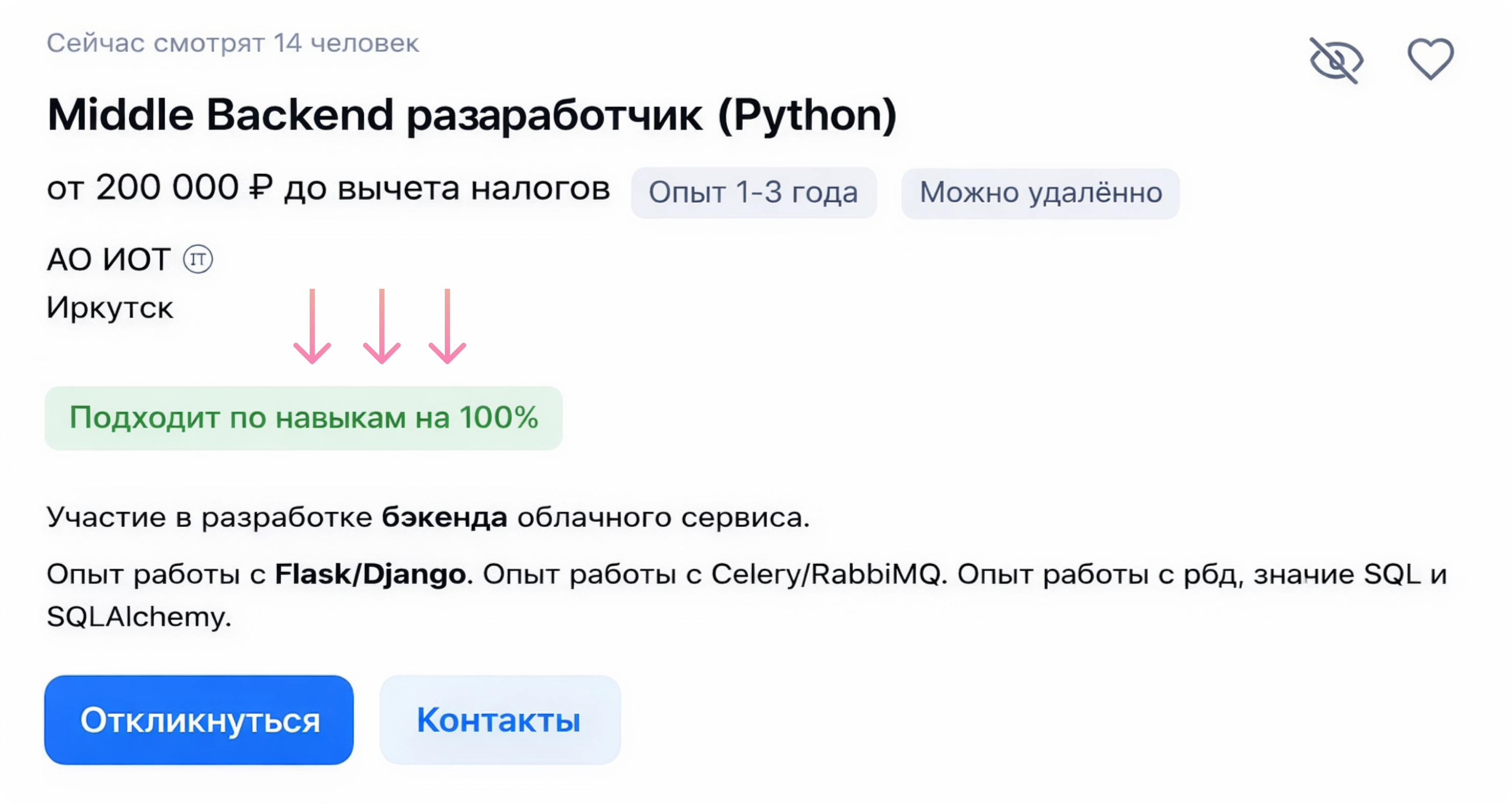Viewport: 1512px width, 804px height.
Task: Select the "Опыт 1-3 года" tag
Action: pos(753,193)
